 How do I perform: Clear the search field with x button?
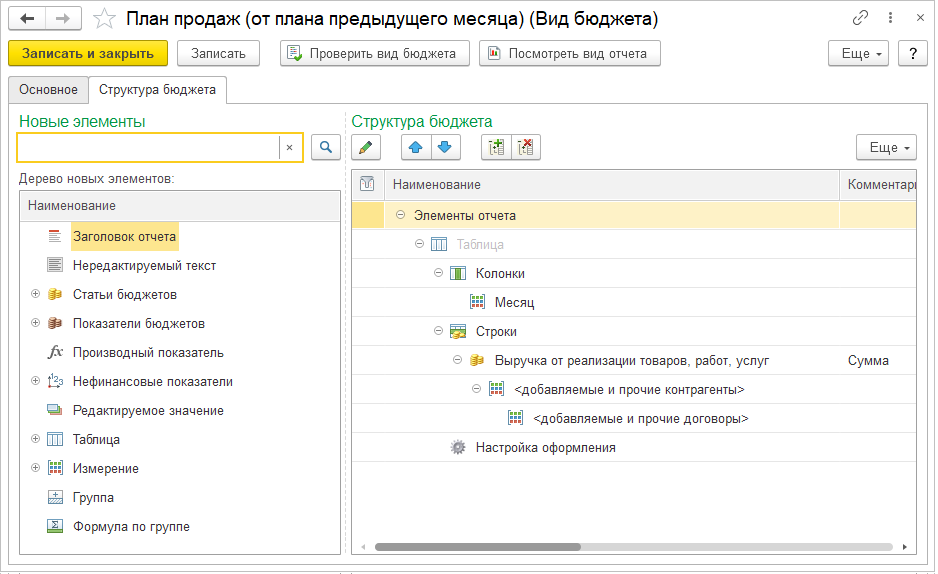[x=289, y=148]
